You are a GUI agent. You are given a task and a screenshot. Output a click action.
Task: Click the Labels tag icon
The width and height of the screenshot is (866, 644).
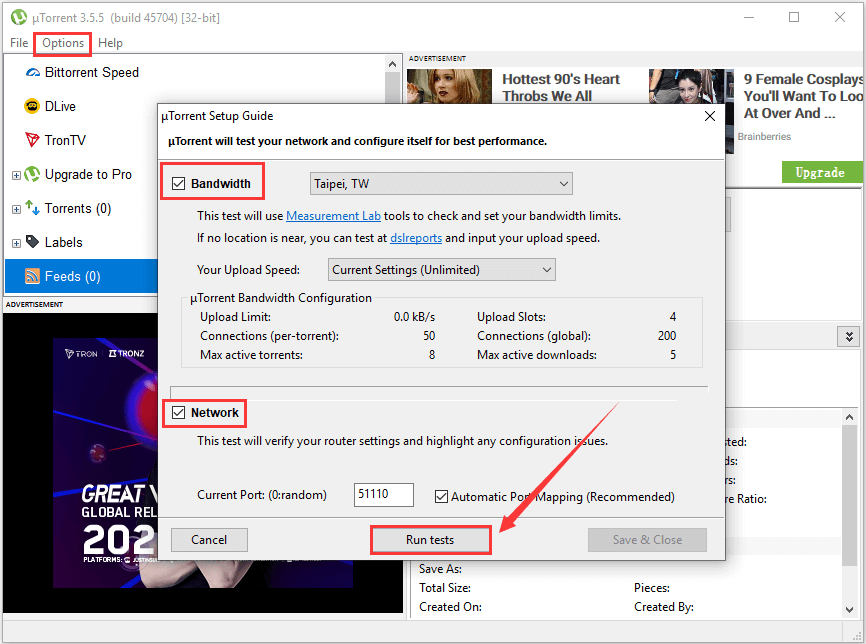(33, 242)
